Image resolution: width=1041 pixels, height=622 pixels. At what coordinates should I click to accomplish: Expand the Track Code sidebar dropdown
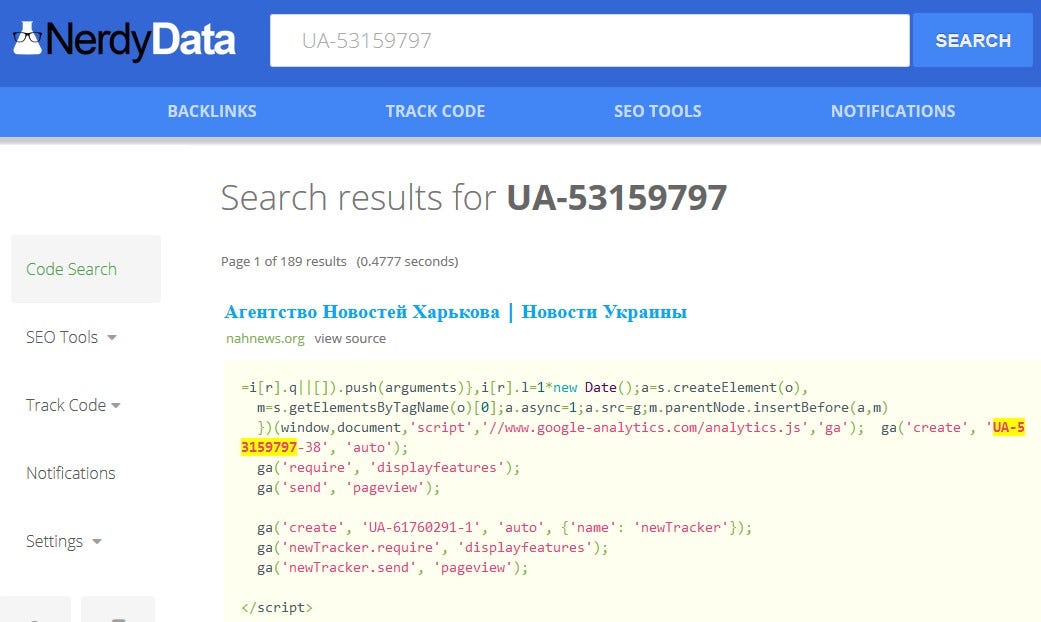click(x=73, y=405)
